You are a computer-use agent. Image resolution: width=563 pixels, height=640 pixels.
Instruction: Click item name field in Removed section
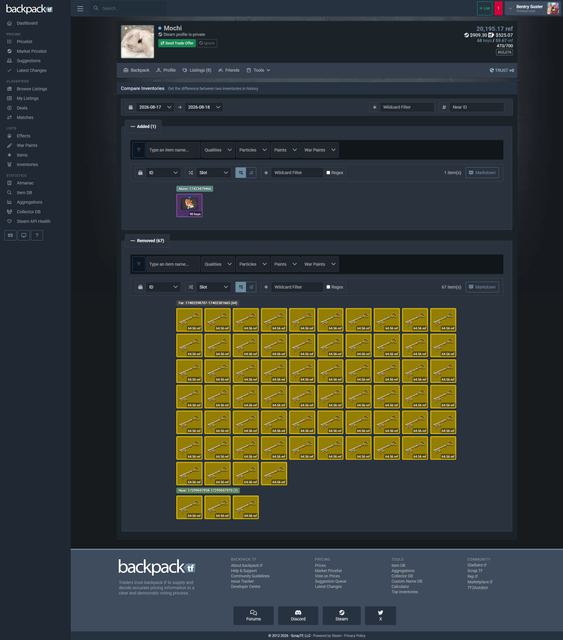pos(173,264)
